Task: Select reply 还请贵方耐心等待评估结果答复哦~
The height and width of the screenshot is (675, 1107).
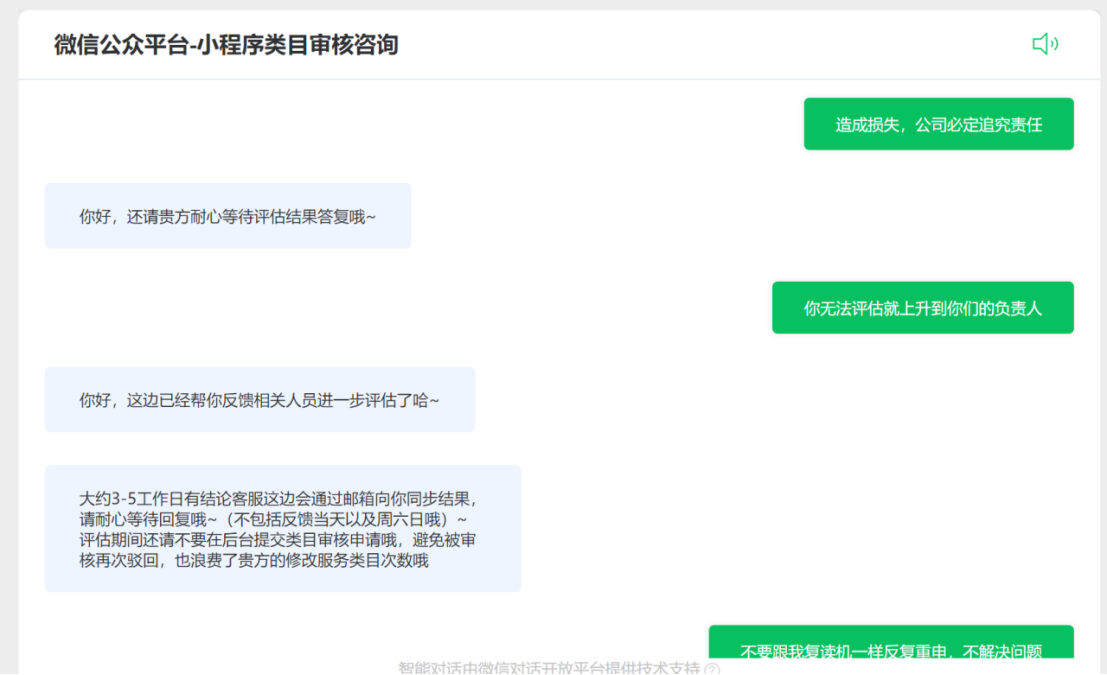Action: [228, 216]
